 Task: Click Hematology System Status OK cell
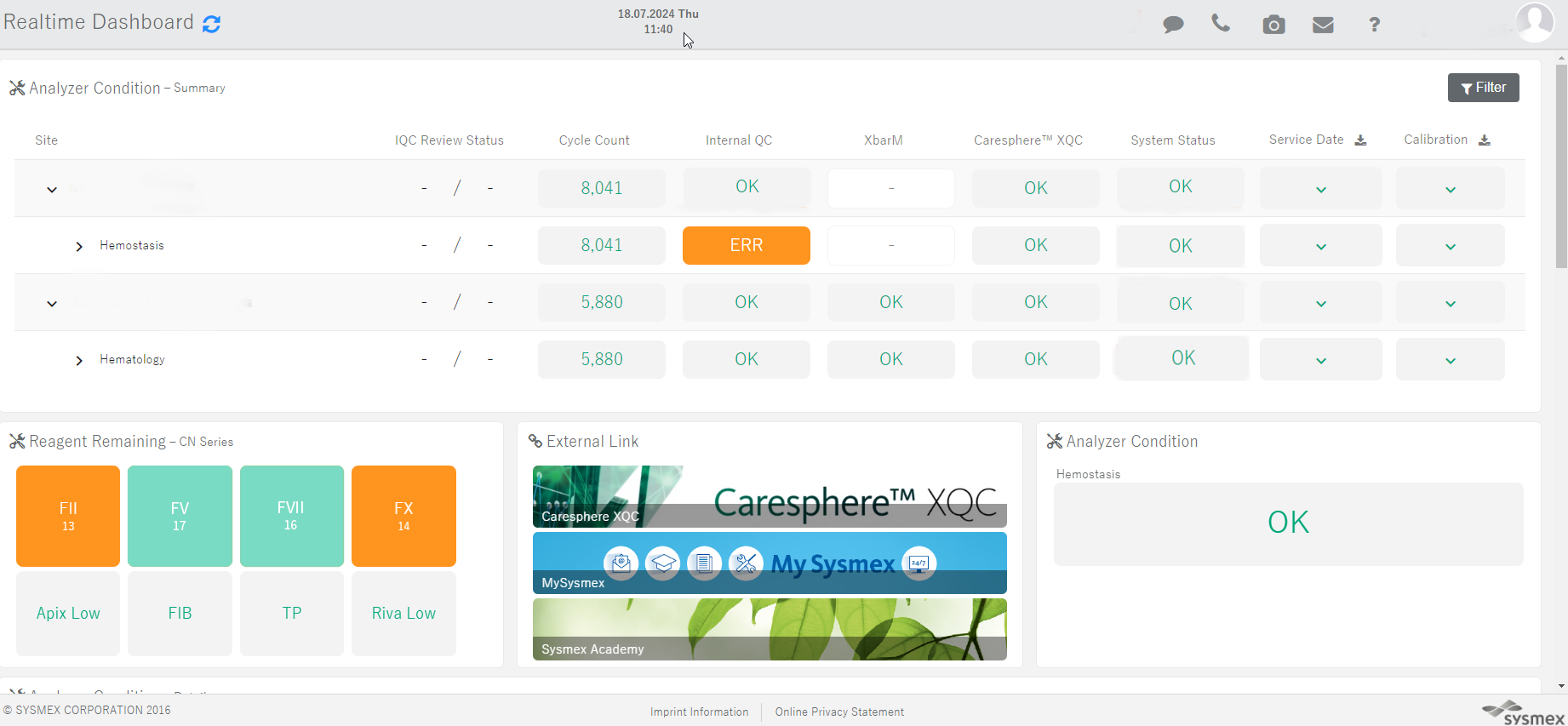tap(1182, 358)
